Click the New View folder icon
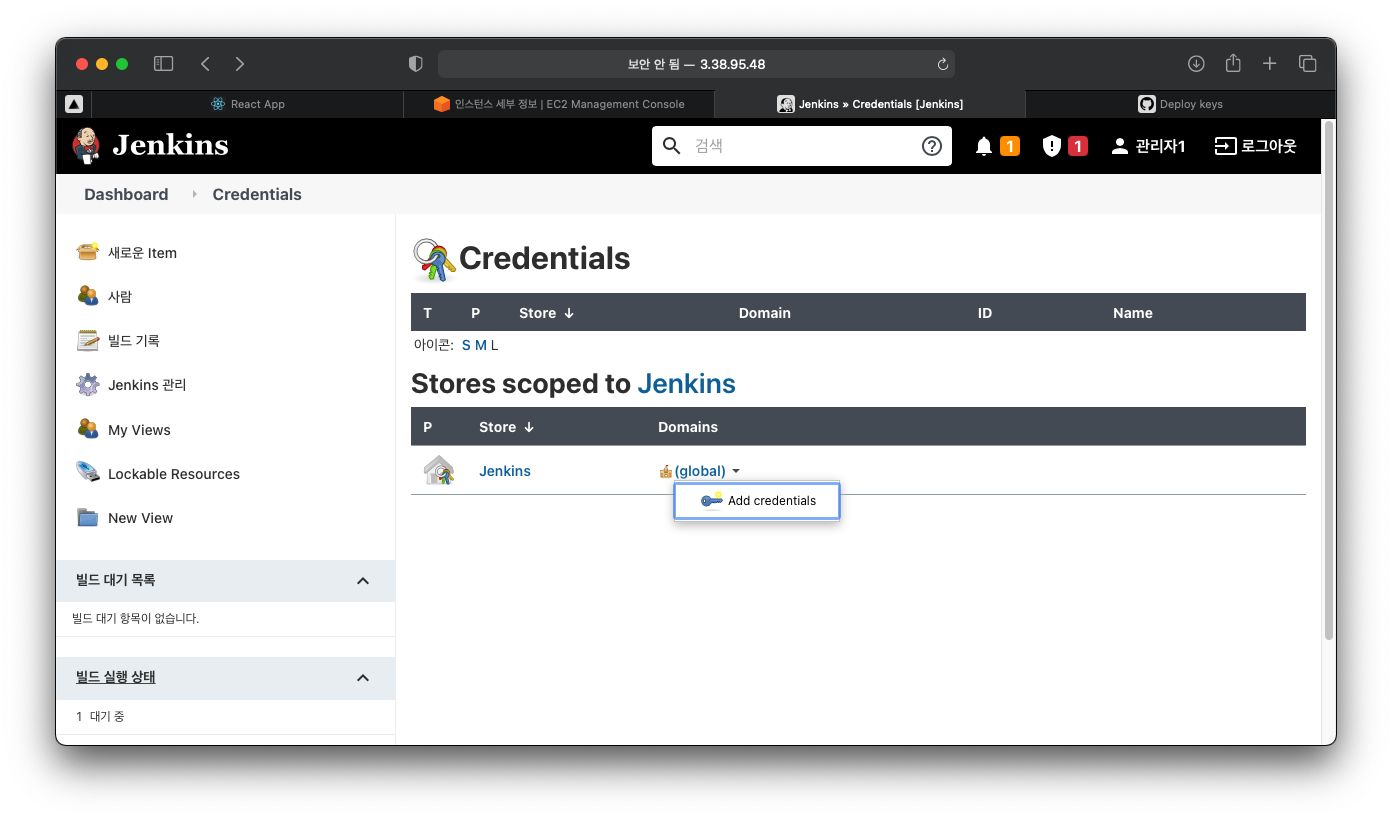This screenshot has width=1392, height=819. (88, 517)
